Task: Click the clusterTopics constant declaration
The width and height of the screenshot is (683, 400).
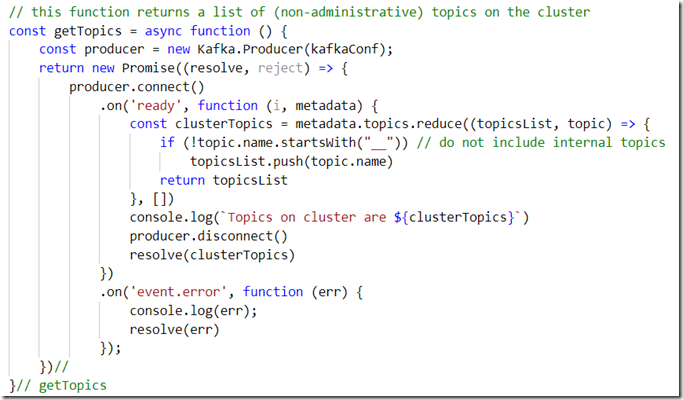Action: [232, 123]
